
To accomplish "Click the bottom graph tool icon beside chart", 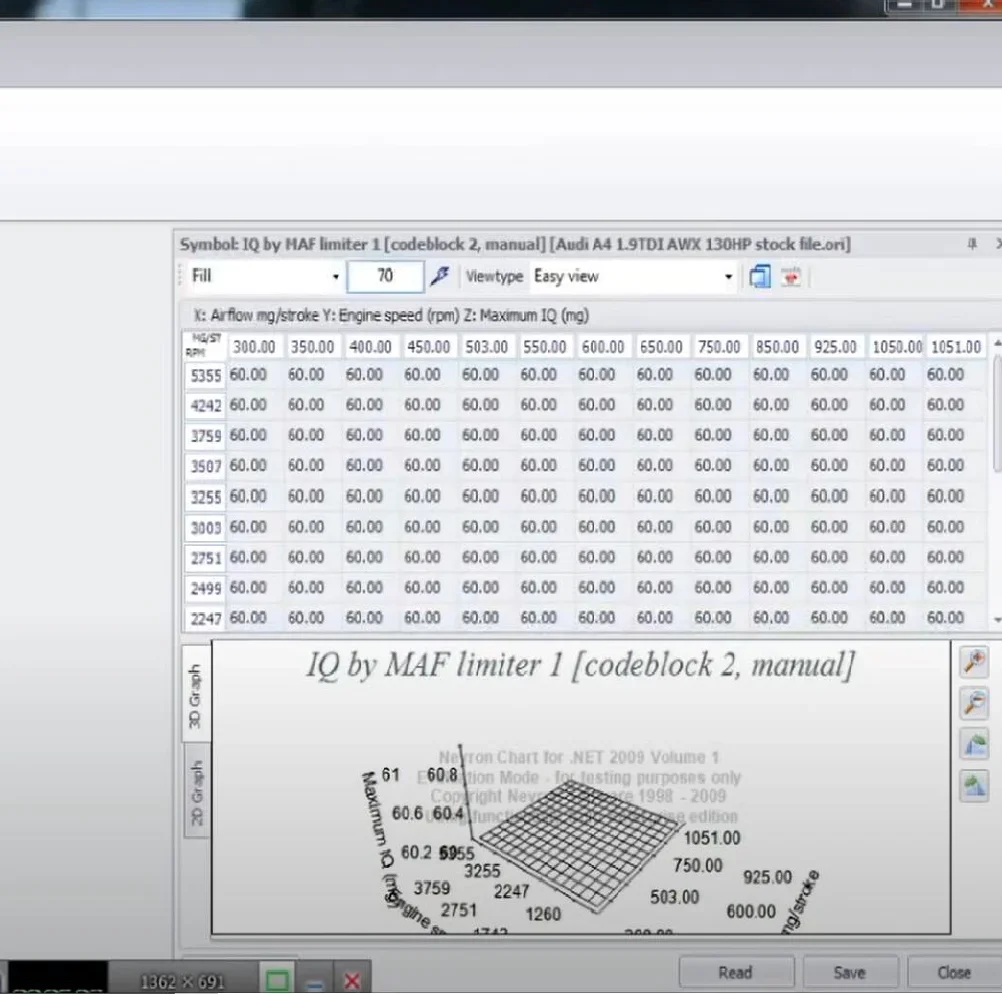I will (974, 786).
